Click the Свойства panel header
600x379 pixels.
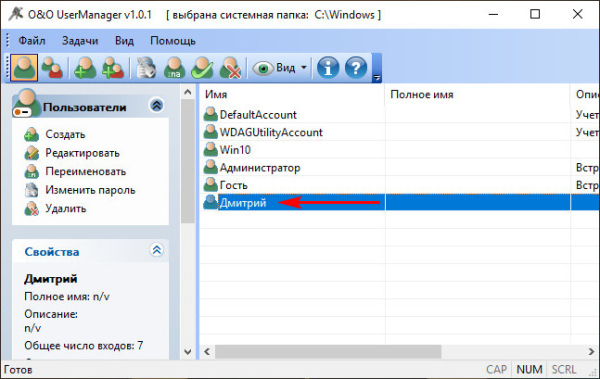coord(90,251)
